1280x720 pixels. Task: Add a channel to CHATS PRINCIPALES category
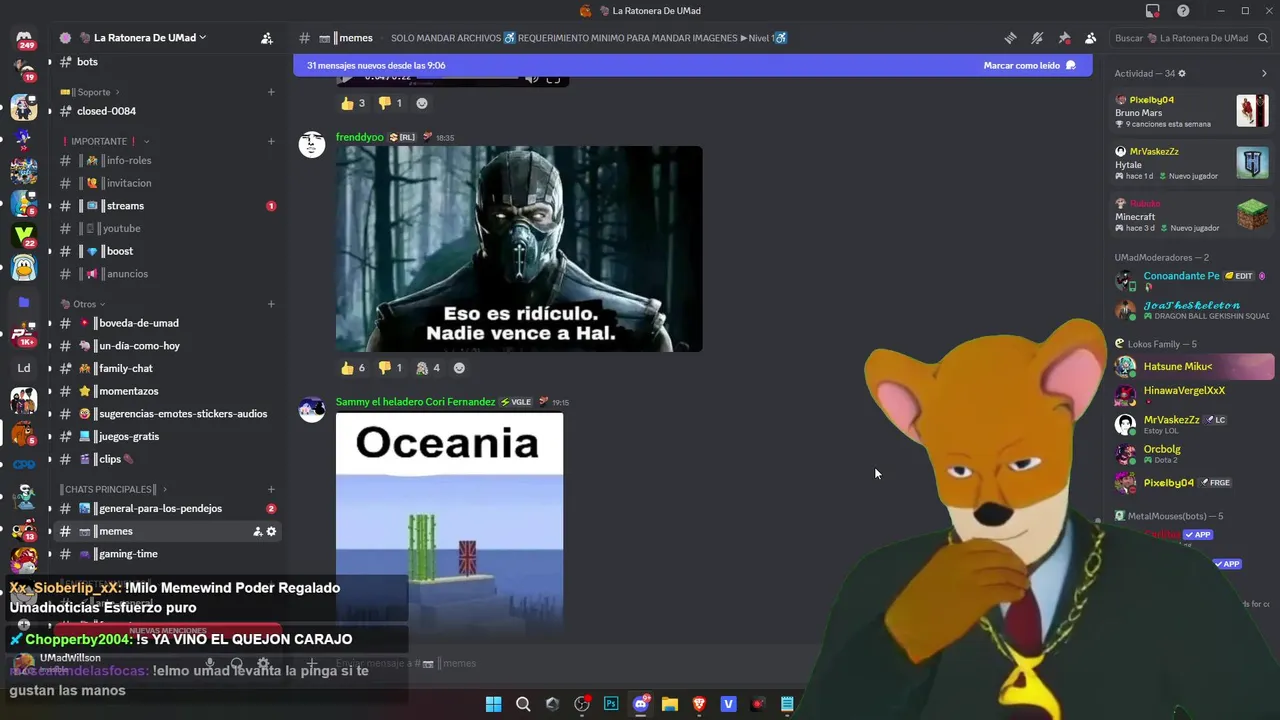(x=271, y=489)
